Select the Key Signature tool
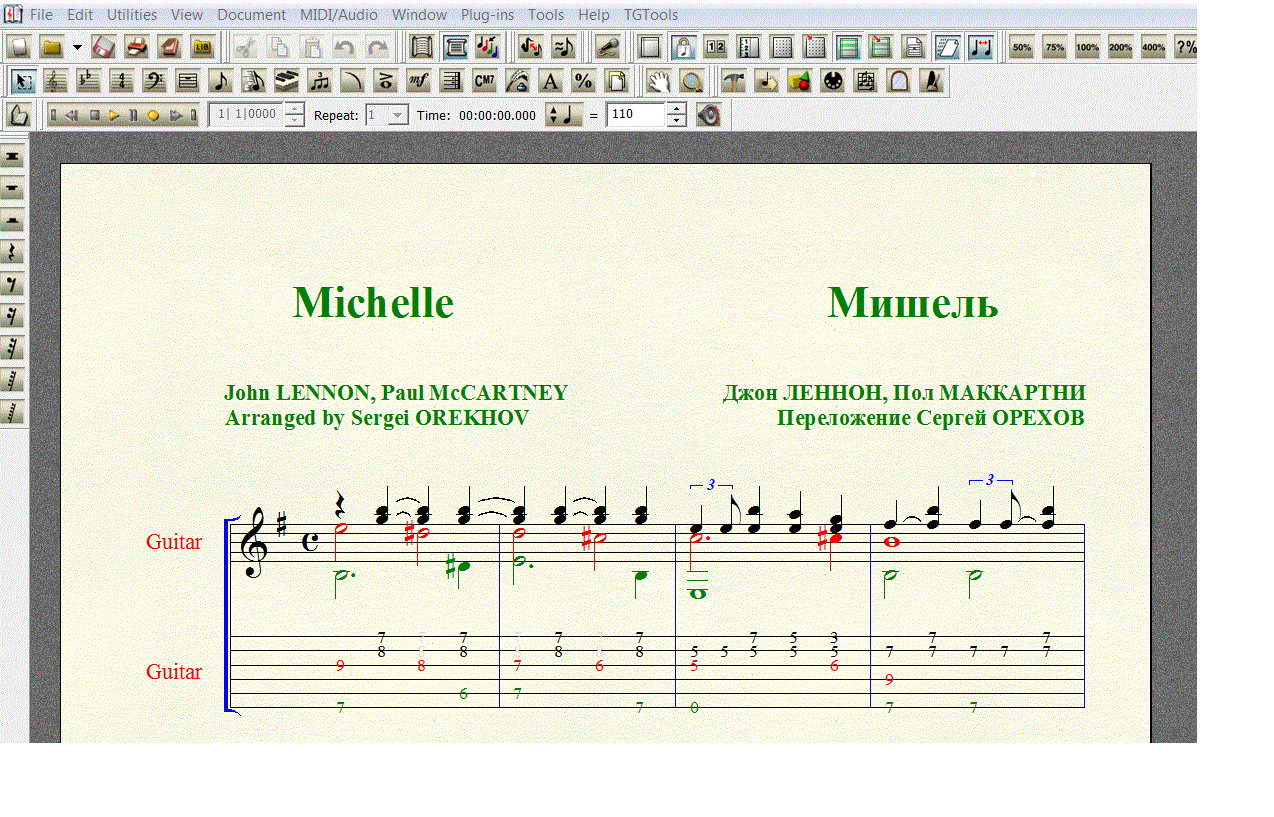The width and height of the screenshot is (1274, 817). pyautogui.click(x=88, y=81)
